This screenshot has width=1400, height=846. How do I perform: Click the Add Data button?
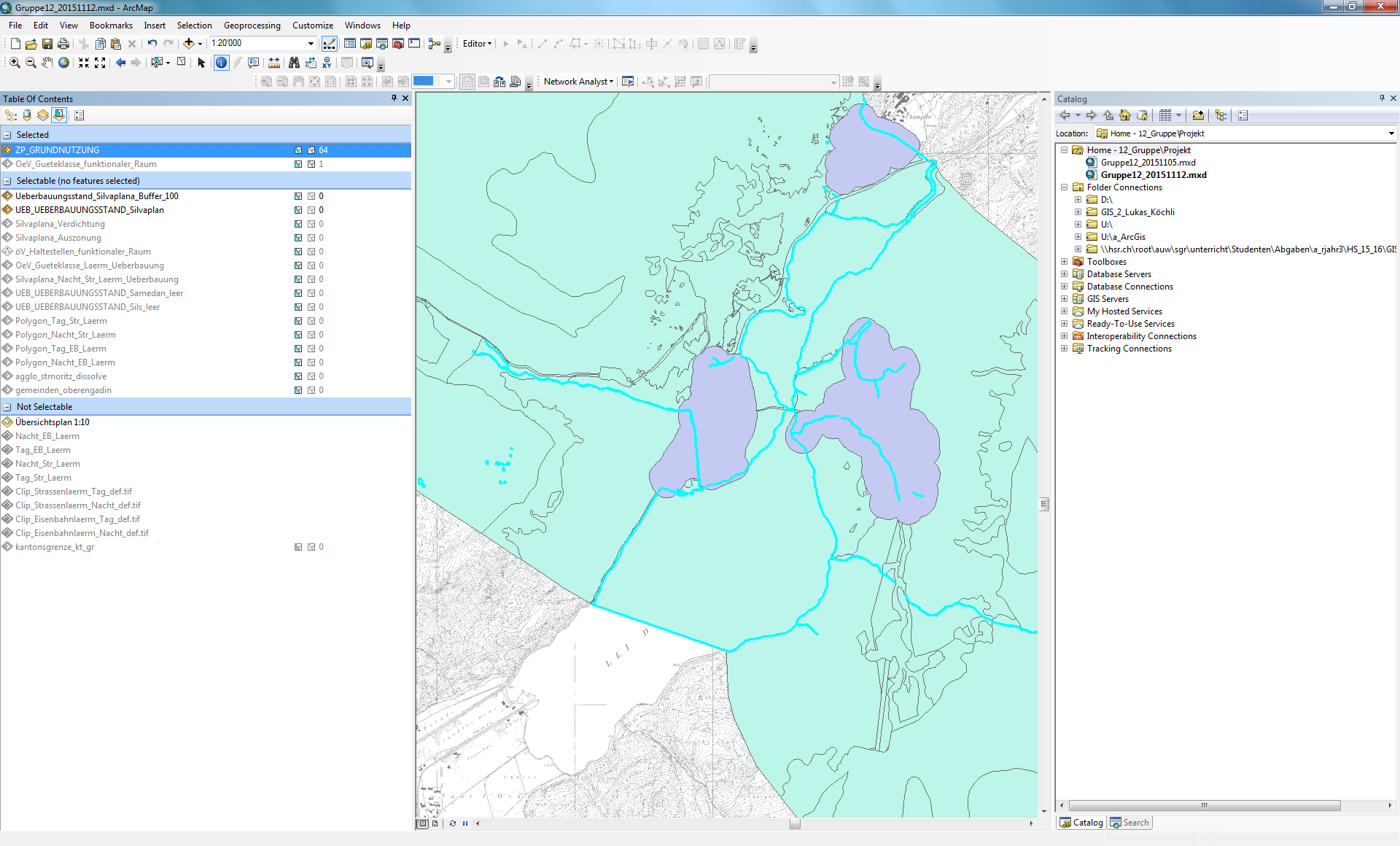pyautogui.click(x=189, y=44)
